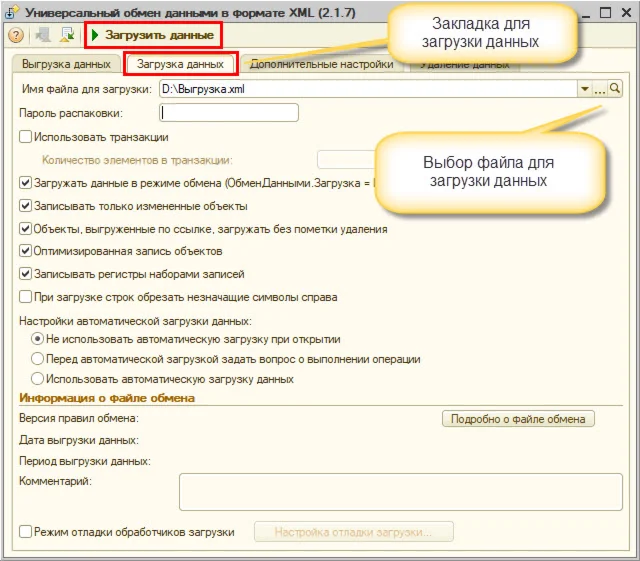Click the restore-settings toolbar icon

67,35
